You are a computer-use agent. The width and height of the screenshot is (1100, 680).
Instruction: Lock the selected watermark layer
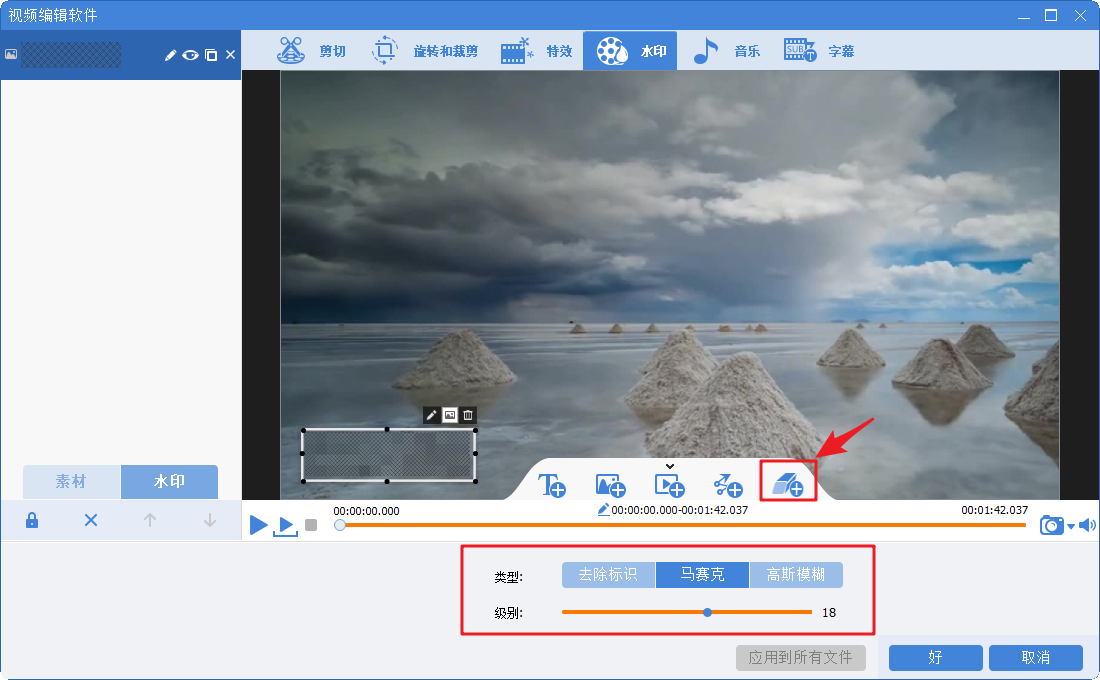point(32,520)
